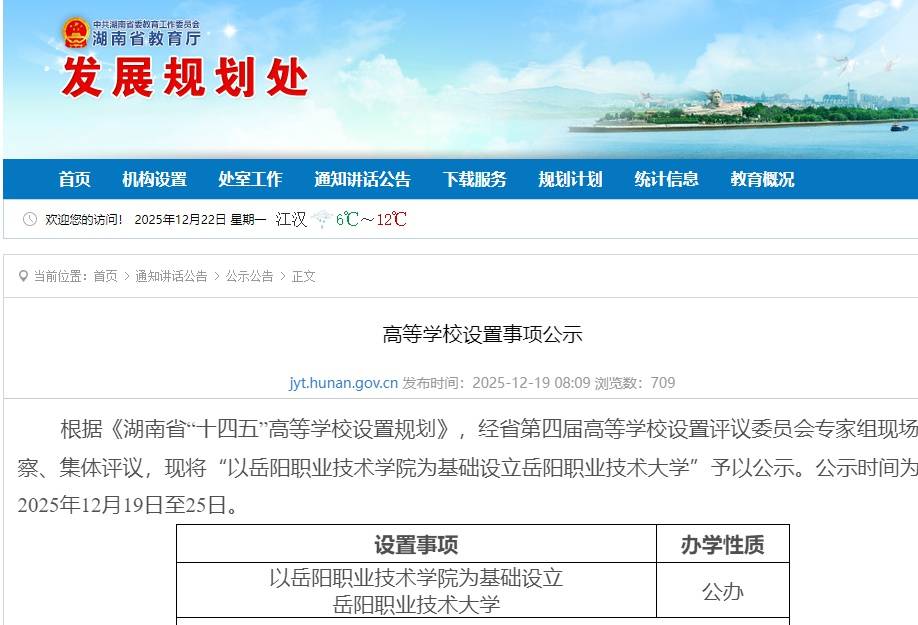Click table header 设置事项
This screenshot has height=625, width=918.
[416, 544]
